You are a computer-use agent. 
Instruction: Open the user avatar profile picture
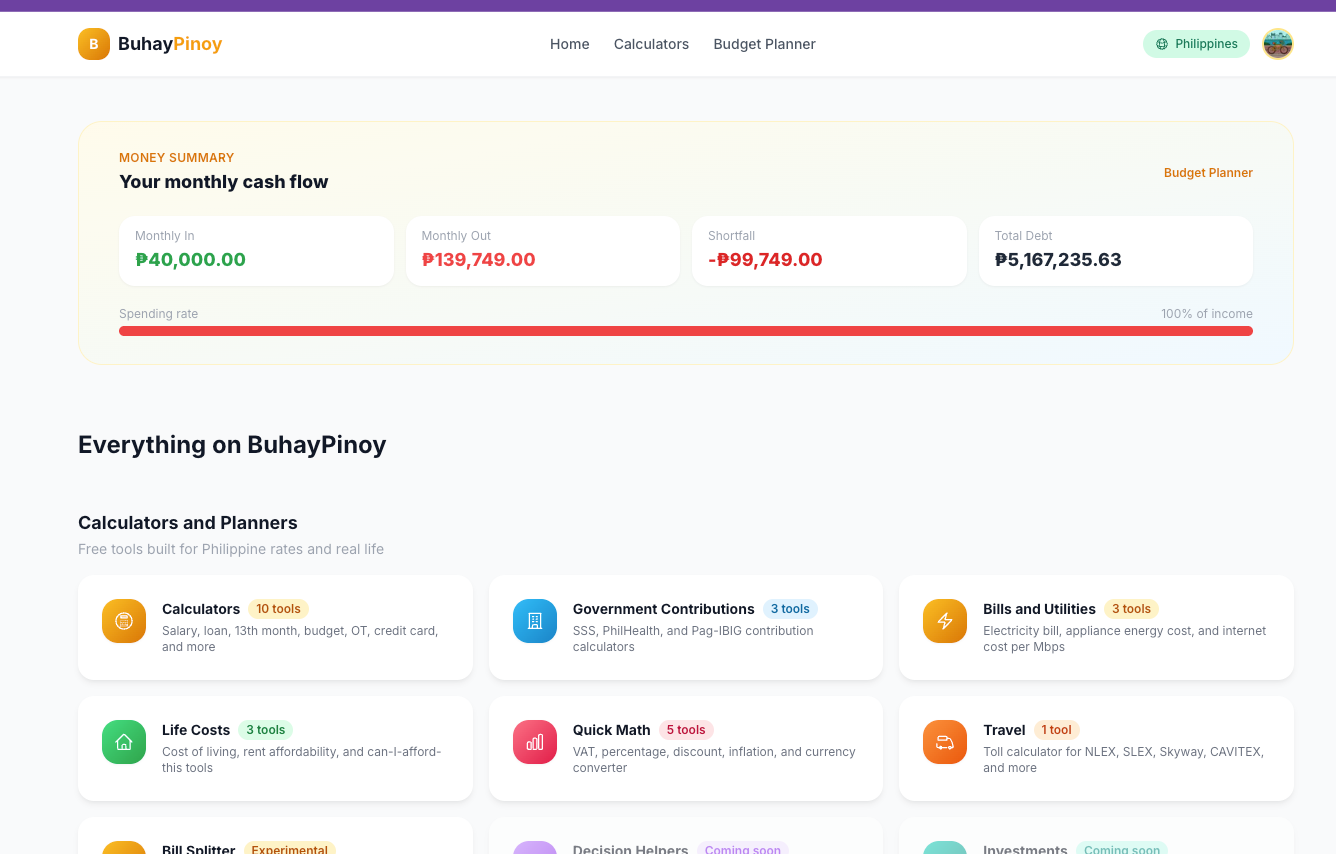pyautogui.click(x=1278, y=44)
